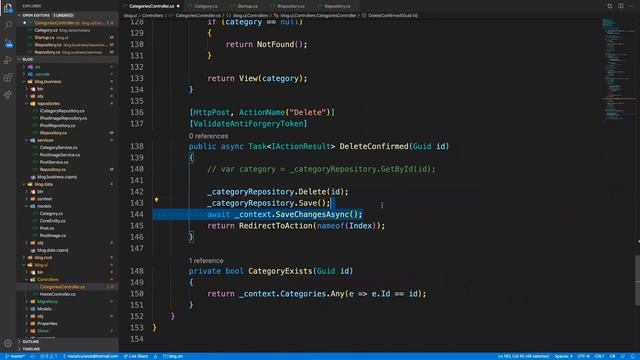Switch to the last Repository.cs editor tab

337,6
